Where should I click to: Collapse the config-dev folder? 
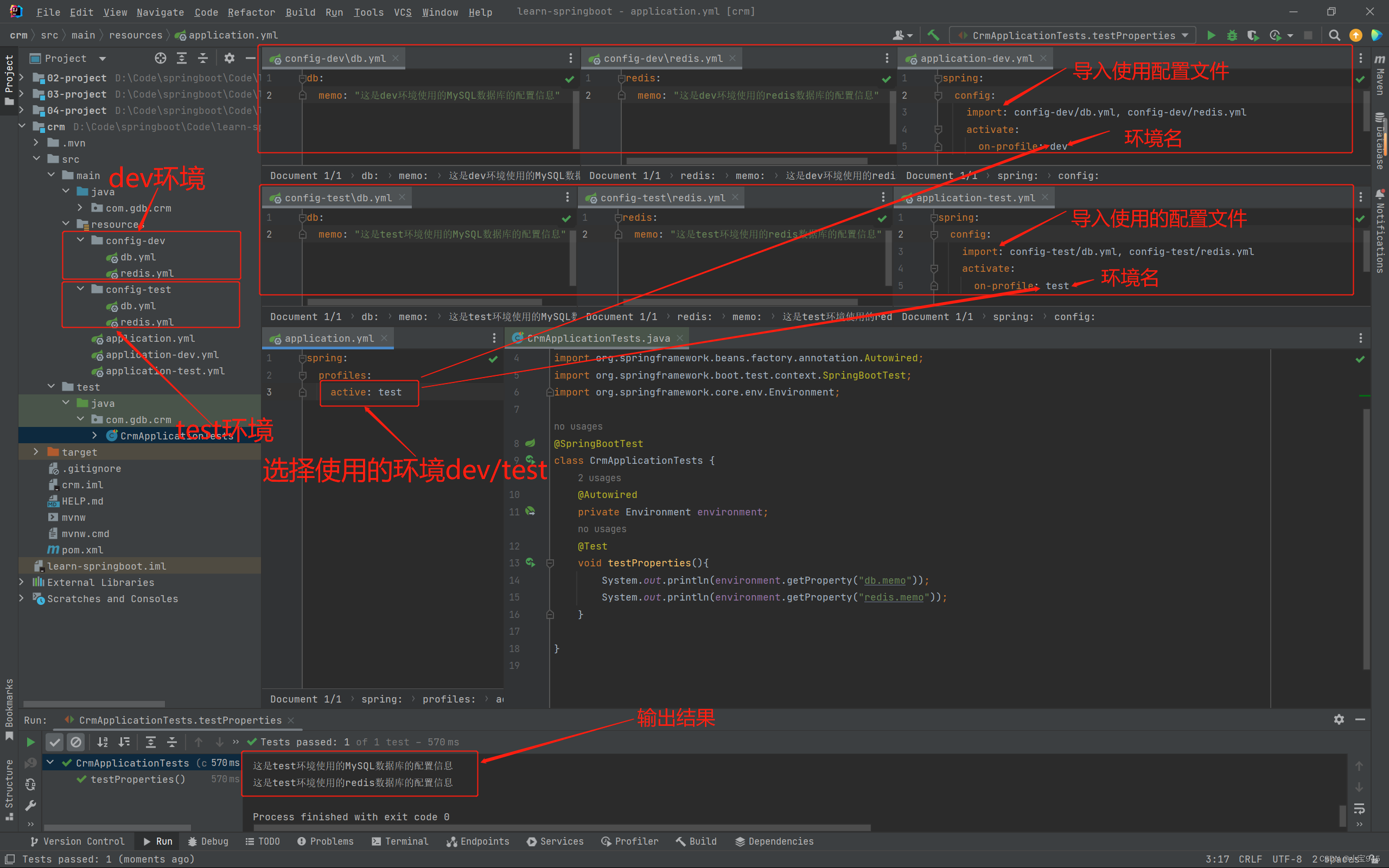point(80,240)
